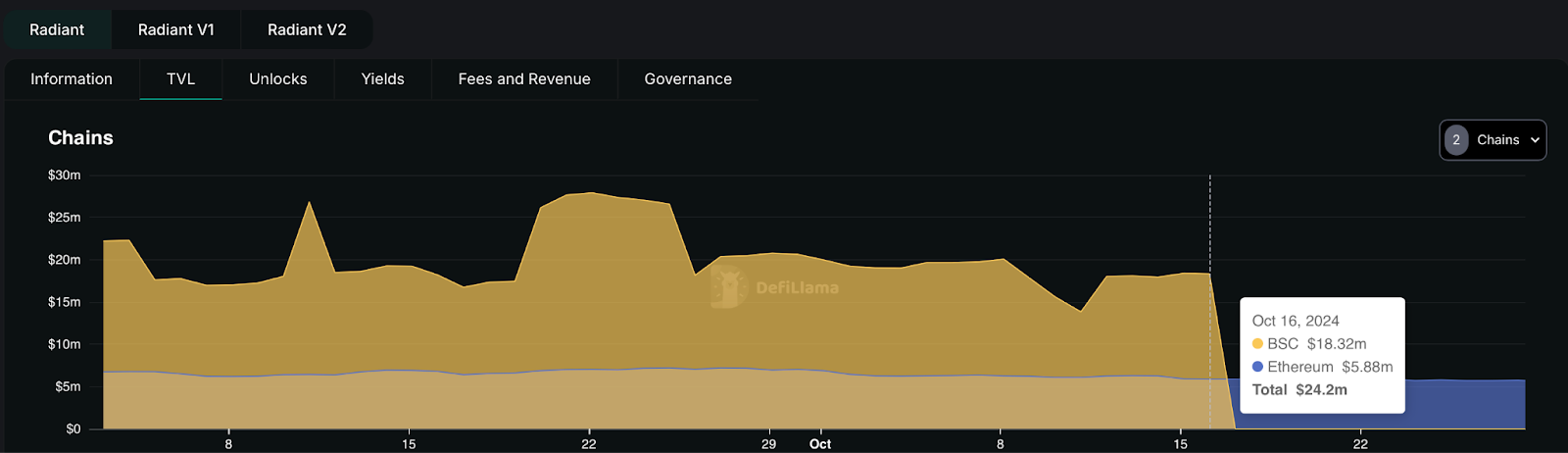Click the yellow BSC legend dot in tooltip

(1257, 344)
